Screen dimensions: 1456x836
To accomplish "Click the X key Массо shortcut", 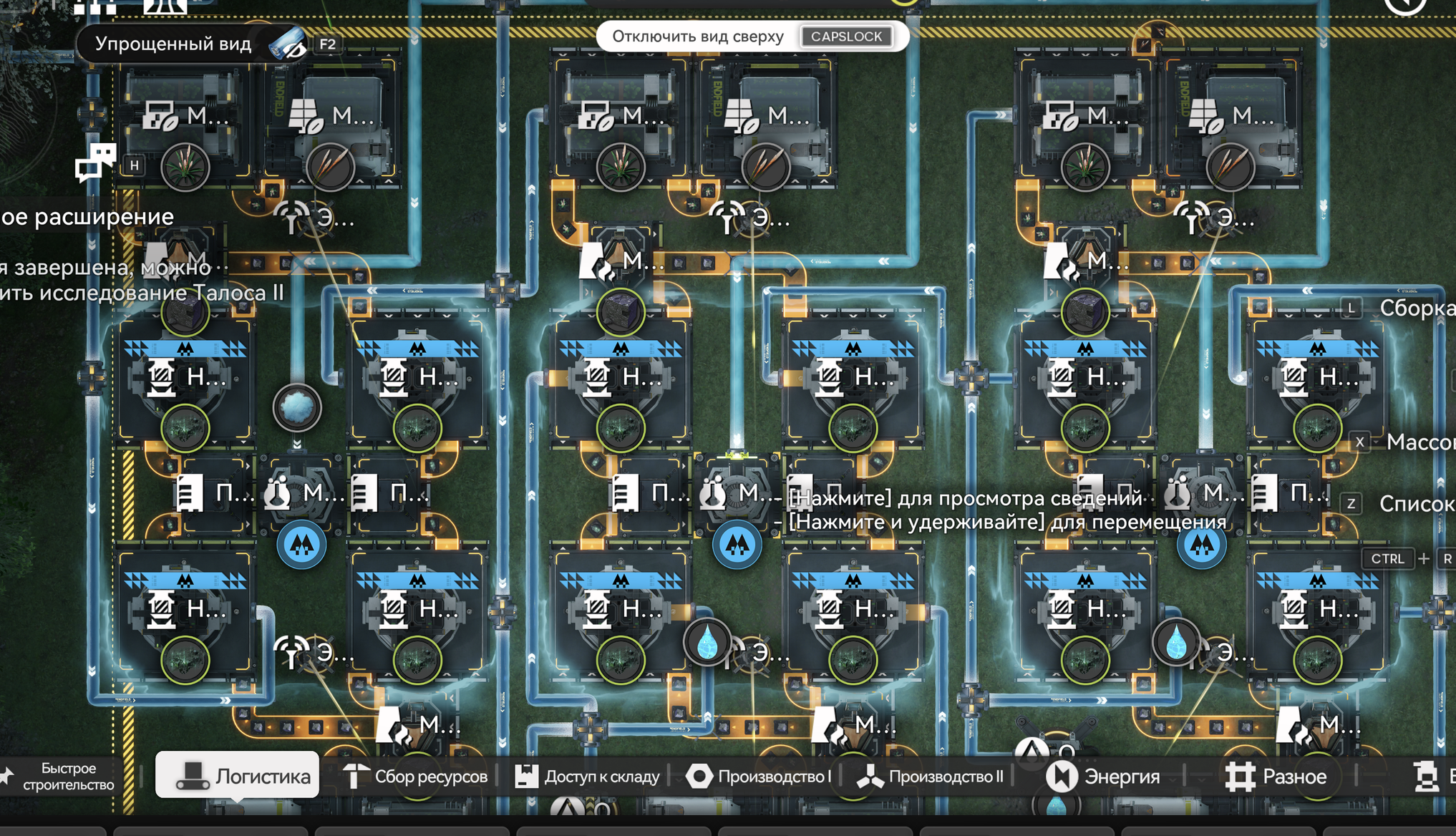I will (1403, 442).
